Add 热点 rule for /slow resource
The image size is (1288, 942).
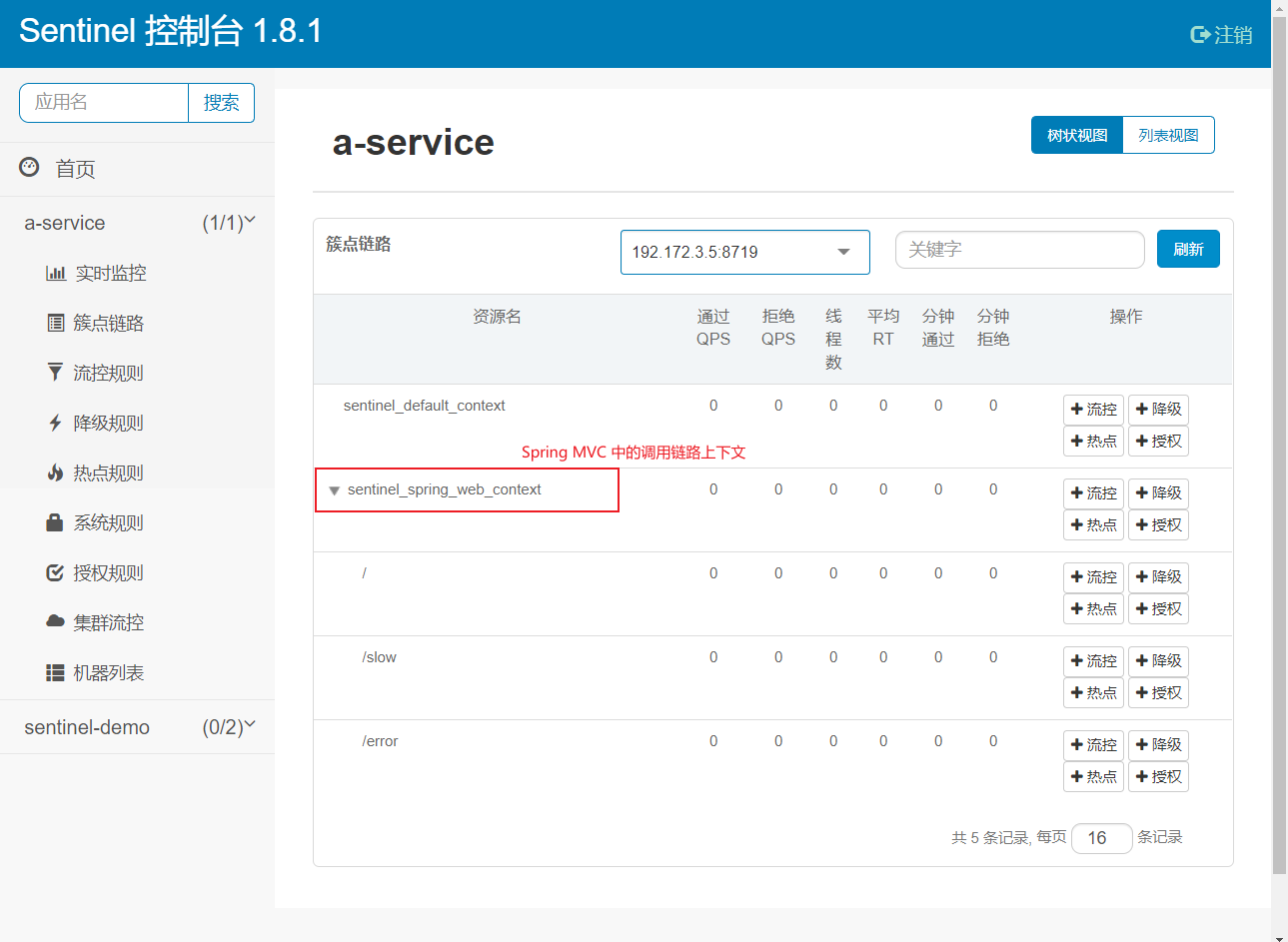(x=1093, y=693)
